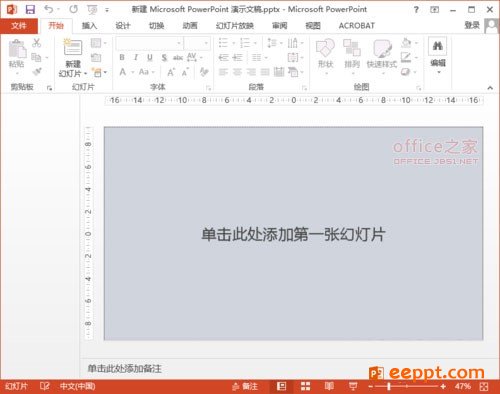Toggle the 备注 notes pane in status bar
This screenshot has height=394, width=500.
245,386
